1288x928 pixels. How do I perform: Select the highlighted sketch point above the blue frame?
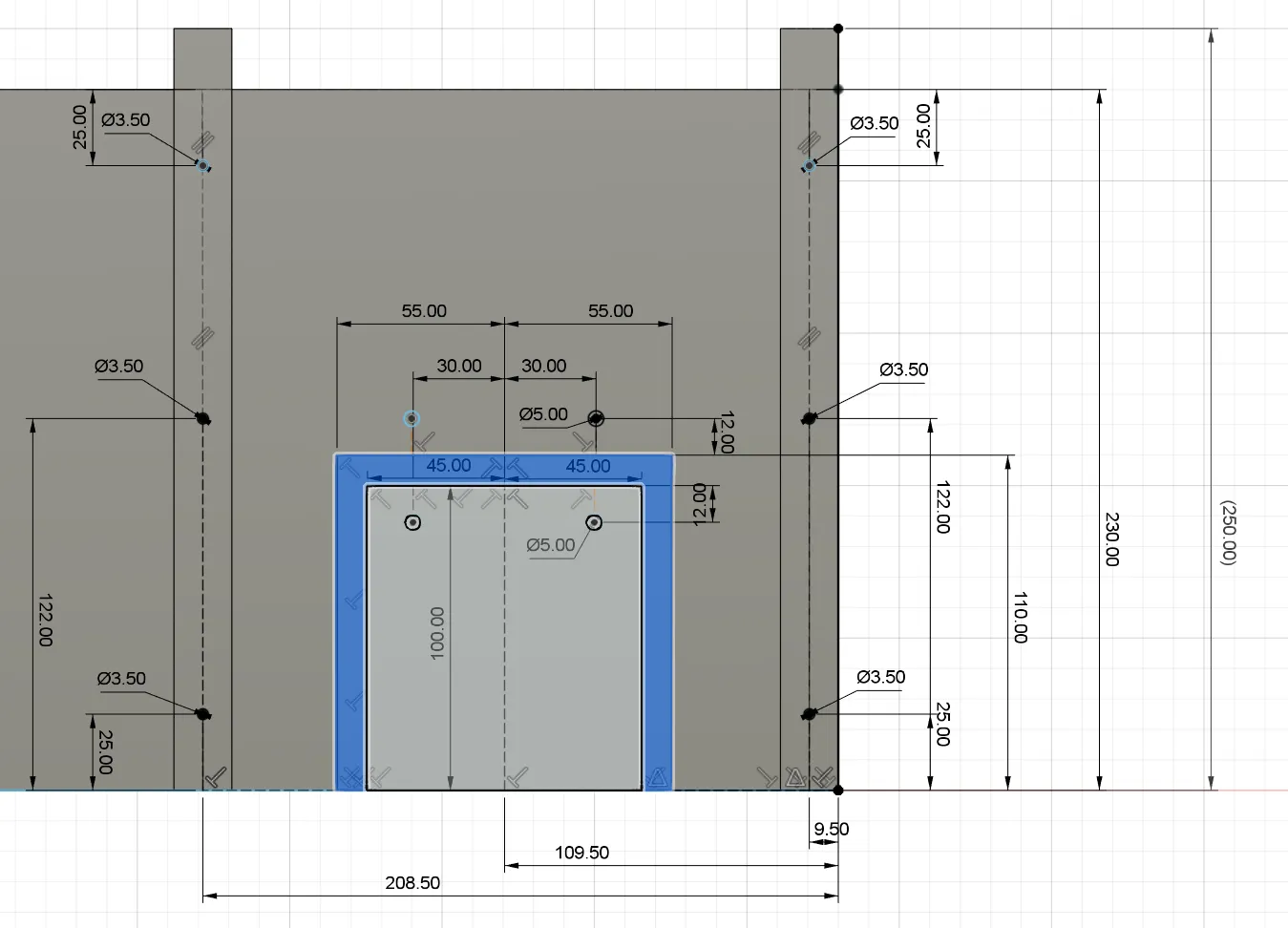tap(412, 418)
